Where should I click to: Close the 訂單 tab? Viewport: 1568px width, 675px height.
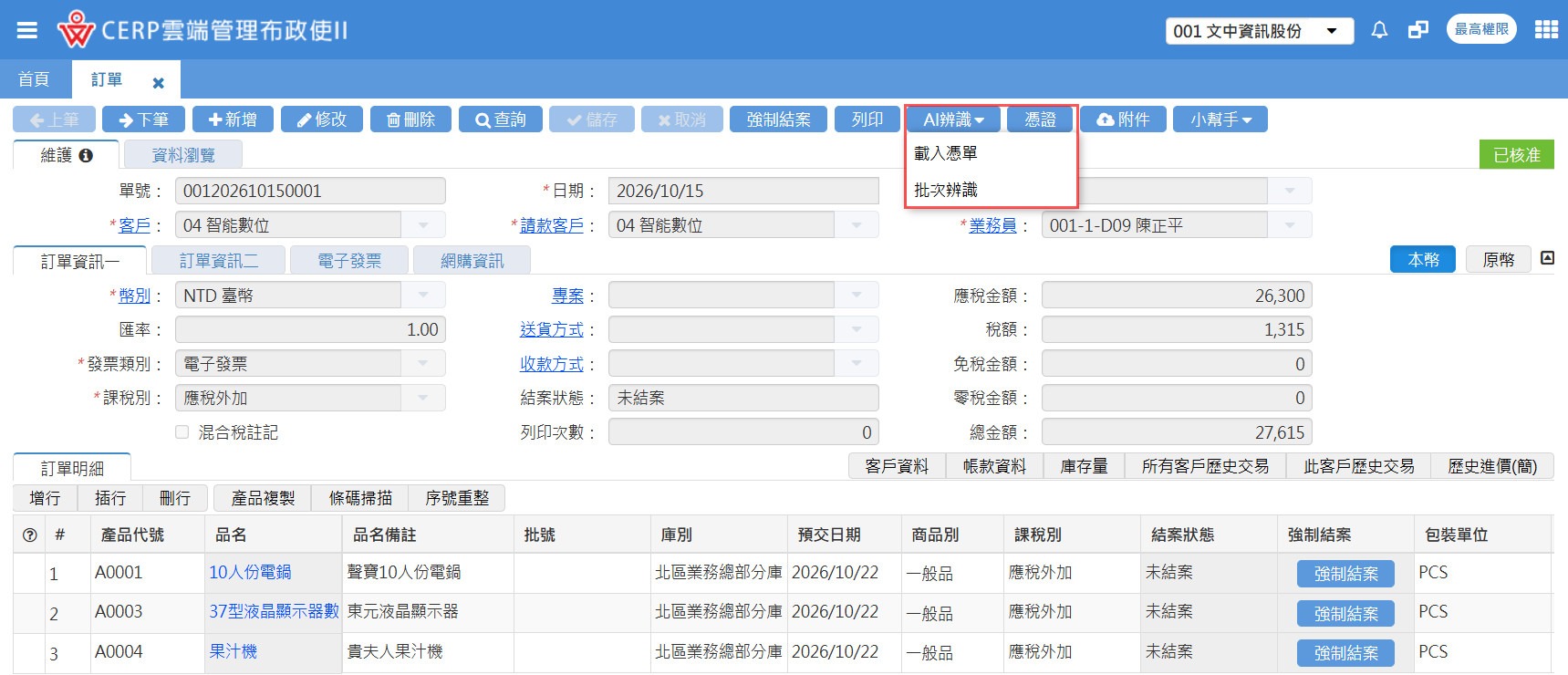tap(158, 83)
